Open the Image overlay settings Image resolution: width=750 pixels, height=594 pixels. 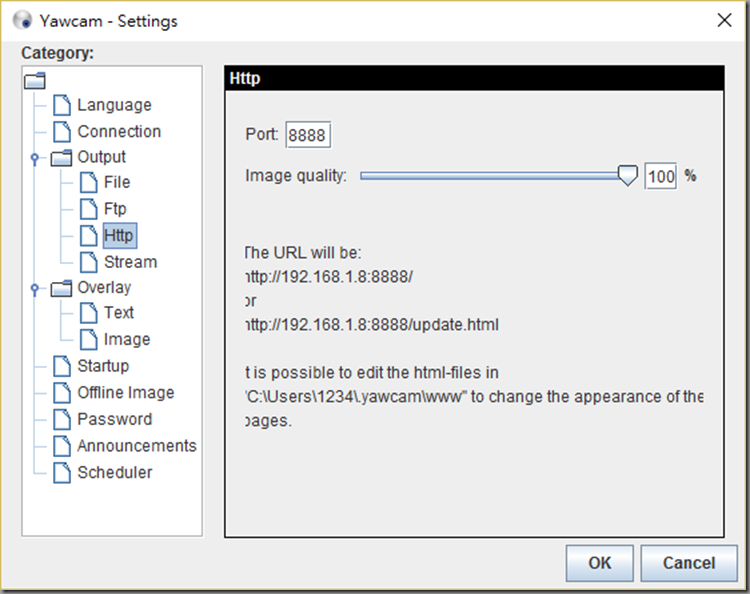(127, 339)
